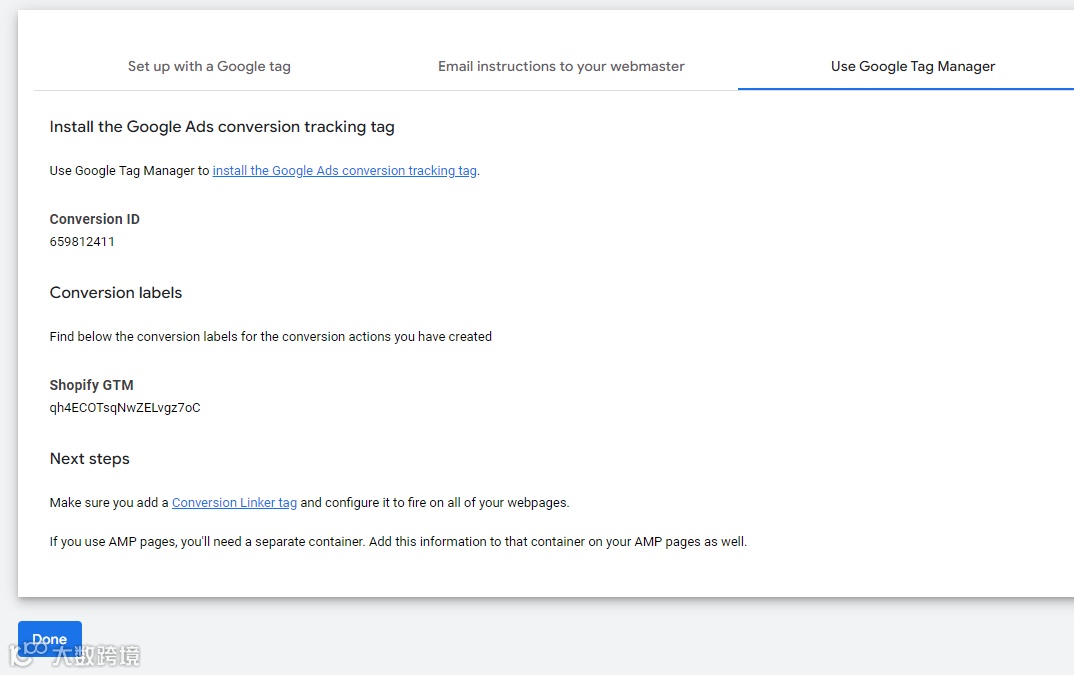This screenshot has height=675, width=1074.
Task: Click the "Conversion labels" section heading
Action: pos(116,293)
